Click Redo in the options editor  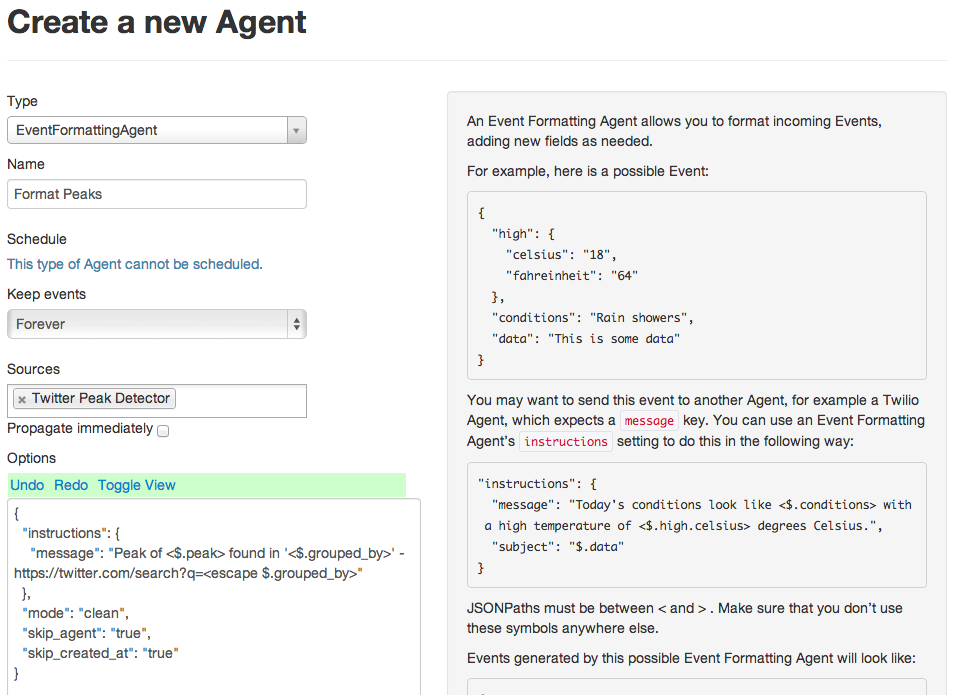(x=71, y=485)
